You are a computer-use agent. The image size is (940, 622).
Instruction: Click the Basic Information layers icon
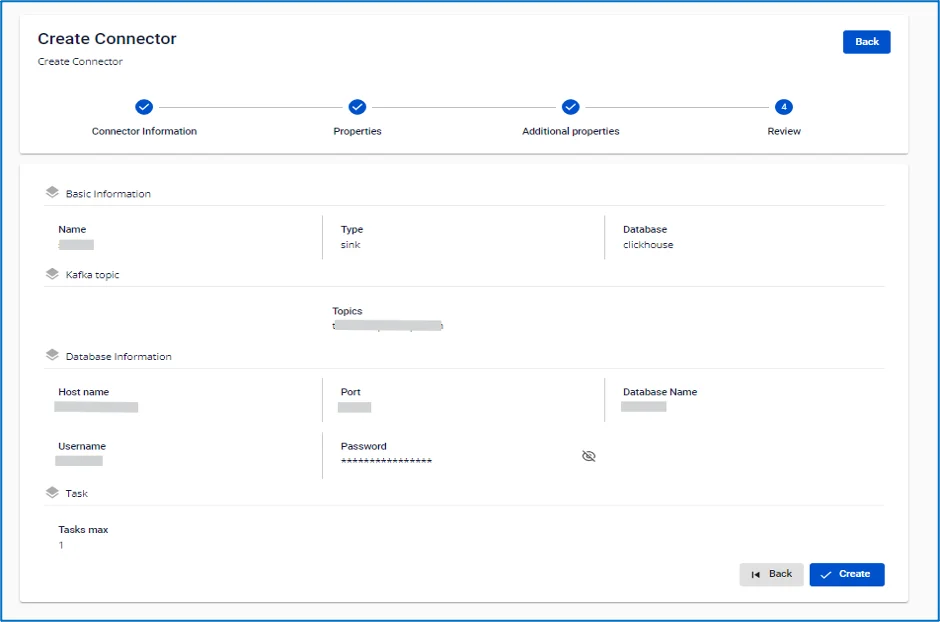point(52,192)
